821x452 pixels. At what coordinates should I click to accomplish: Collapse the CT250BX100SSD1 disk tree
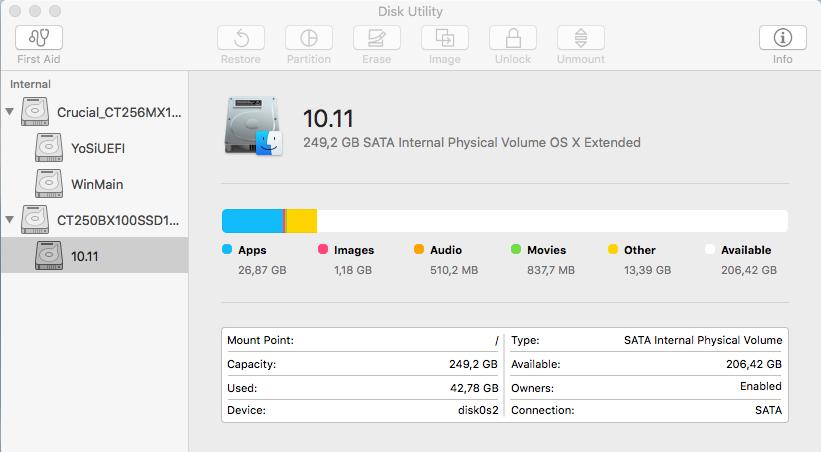pos(11,219)
